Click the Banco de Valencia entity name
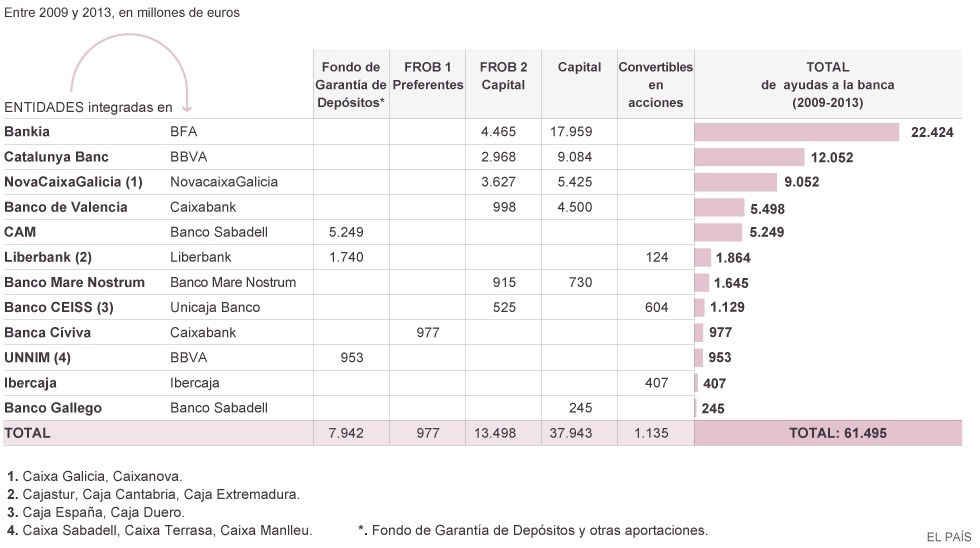Viewport: 980px width, 548px height. click(x=66, y=207)
